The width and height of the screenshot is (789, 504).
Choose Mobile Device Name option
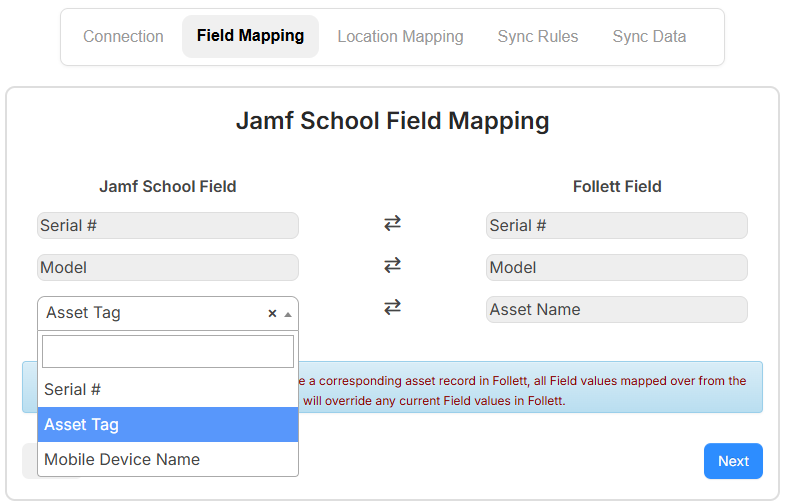click(x=168, y=459)
